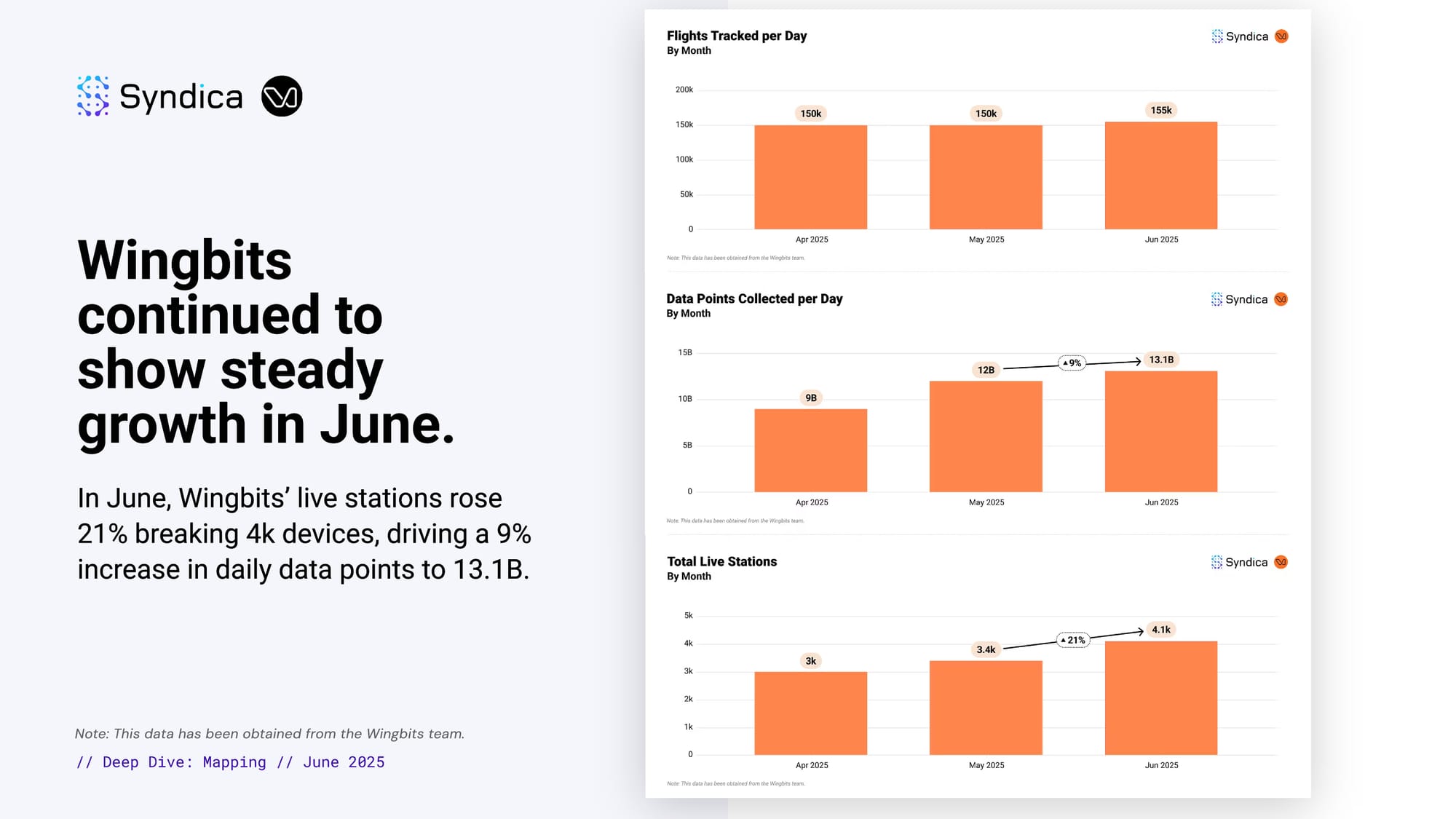This screenshot has height=819, width=1456.
Task: Click Syndica logo in Total Live Stations header
Action: point(1240,562)
